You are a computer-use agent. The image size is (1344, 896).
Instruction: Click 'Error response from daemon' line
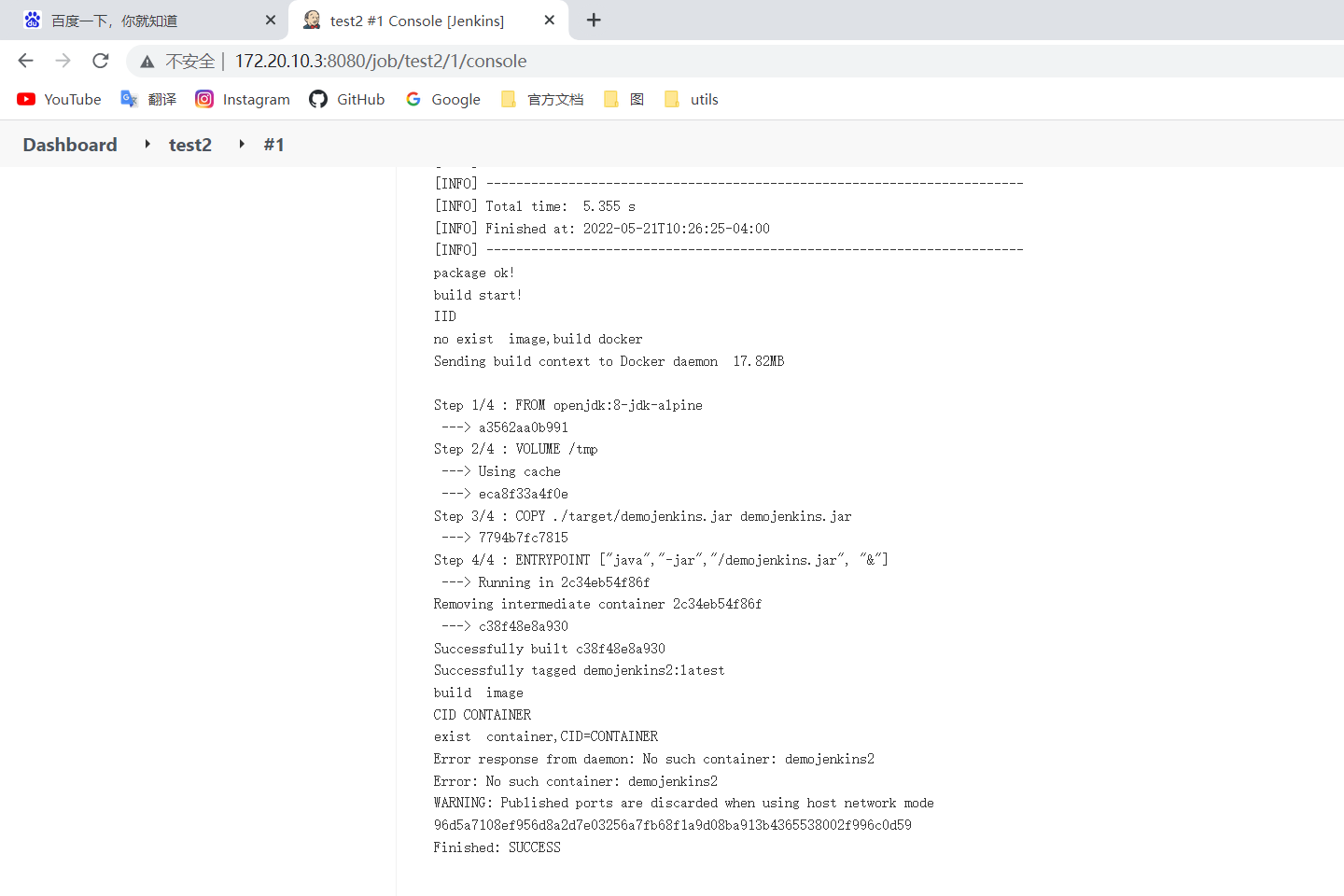[x=653, y=759]
